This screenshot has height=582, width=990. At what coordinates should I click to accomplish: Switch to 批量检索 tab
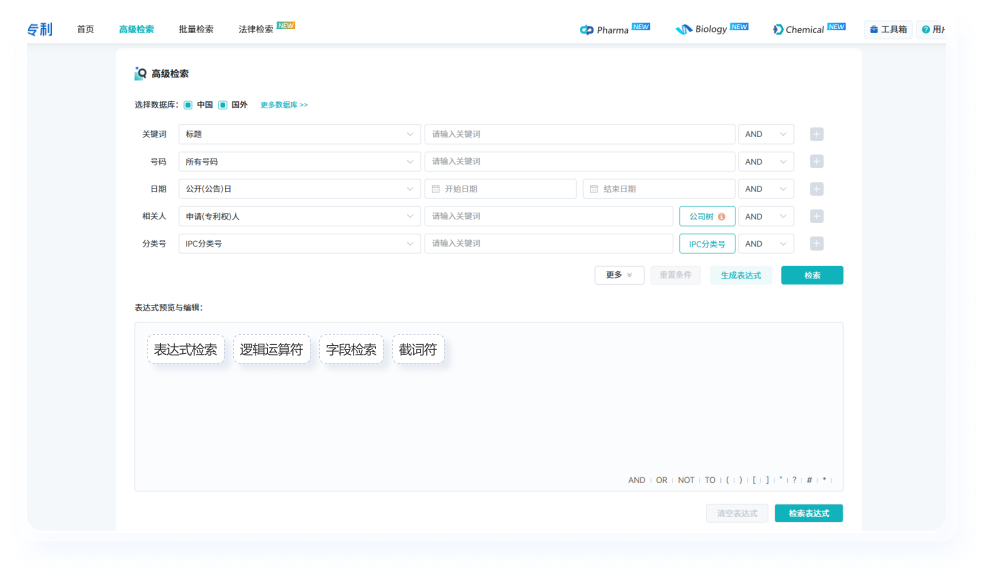pos(196,29)
